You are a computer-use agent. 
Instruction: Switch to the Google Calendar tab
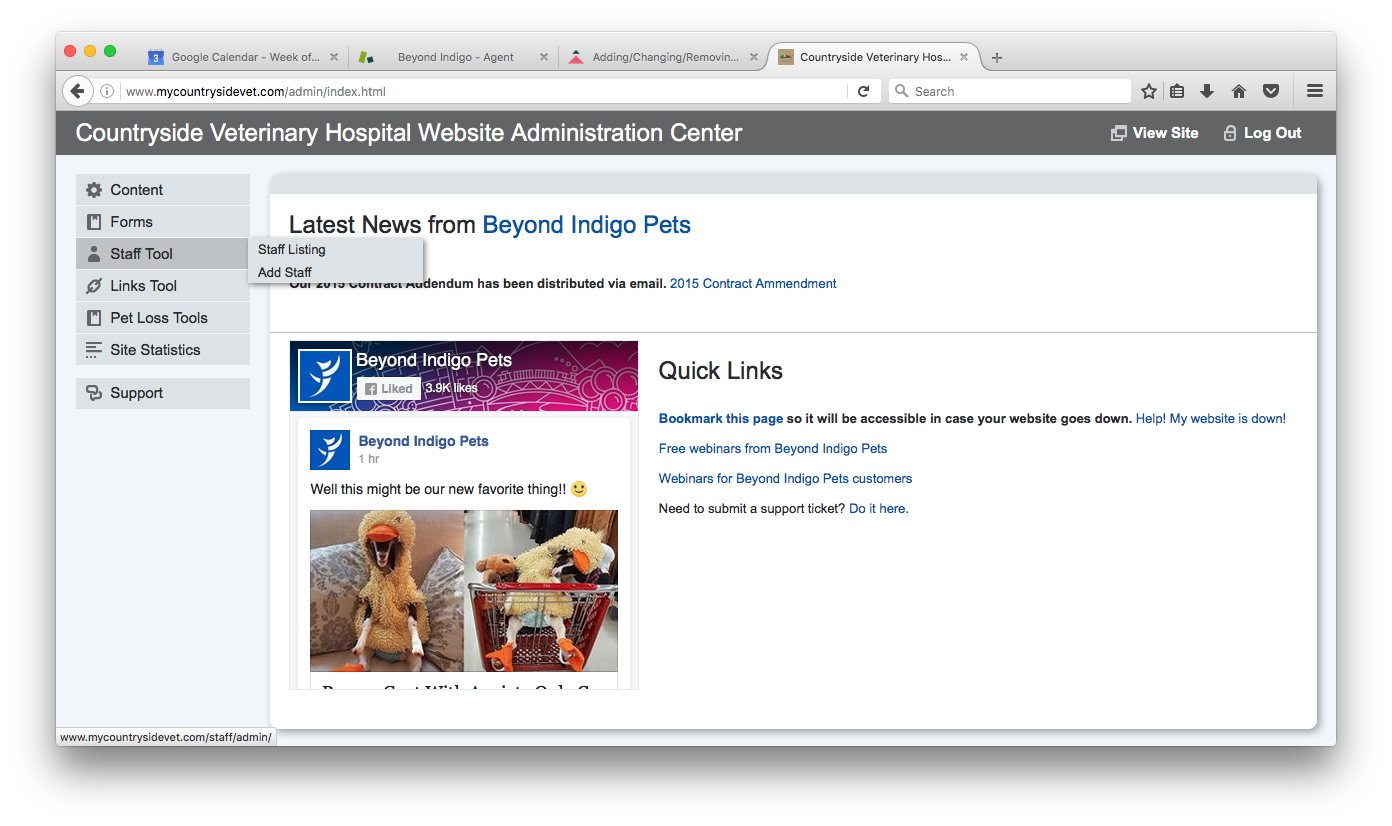point(245,57)
